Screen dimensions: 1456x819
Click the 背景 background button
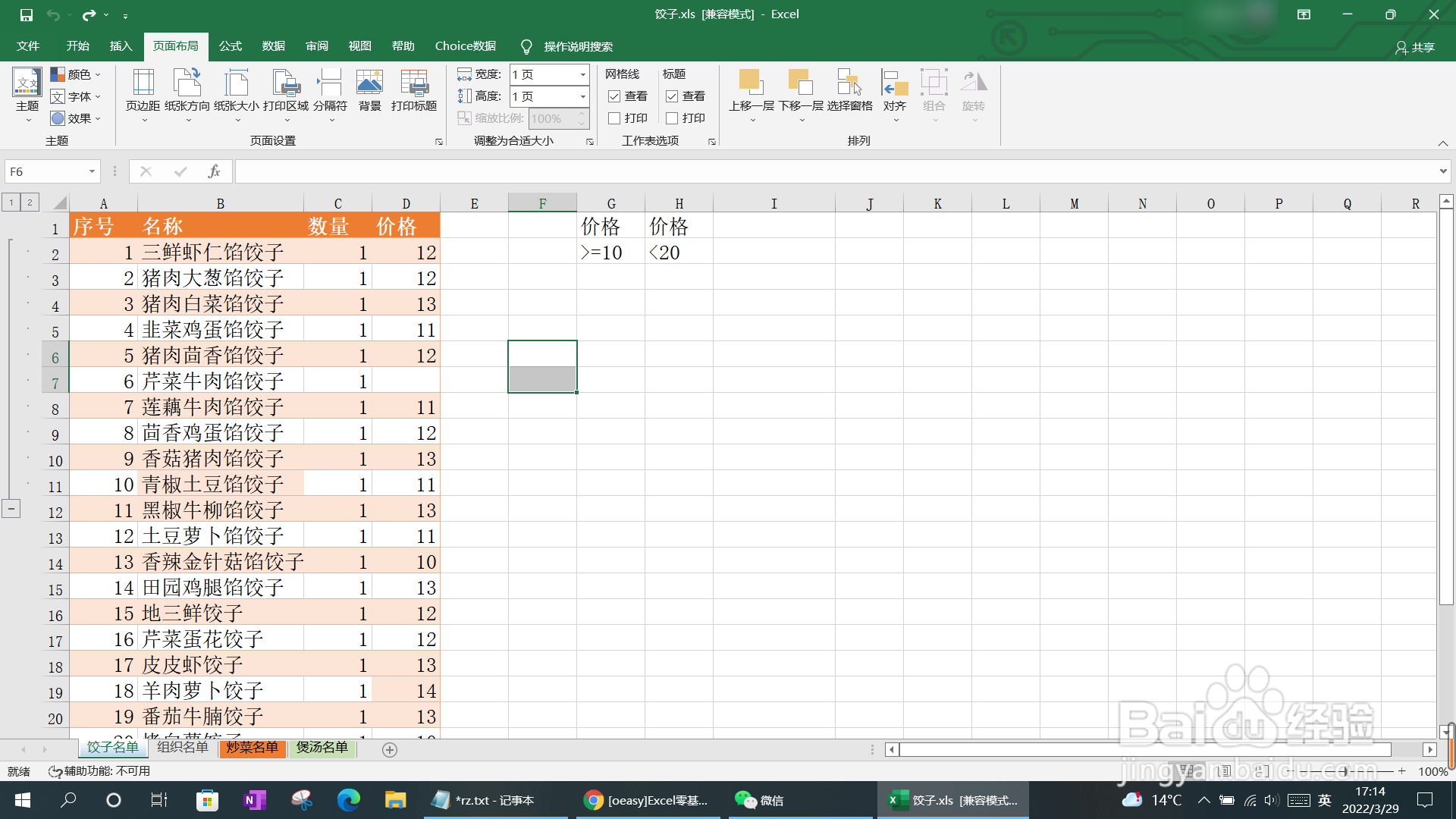tap(369, 91)
